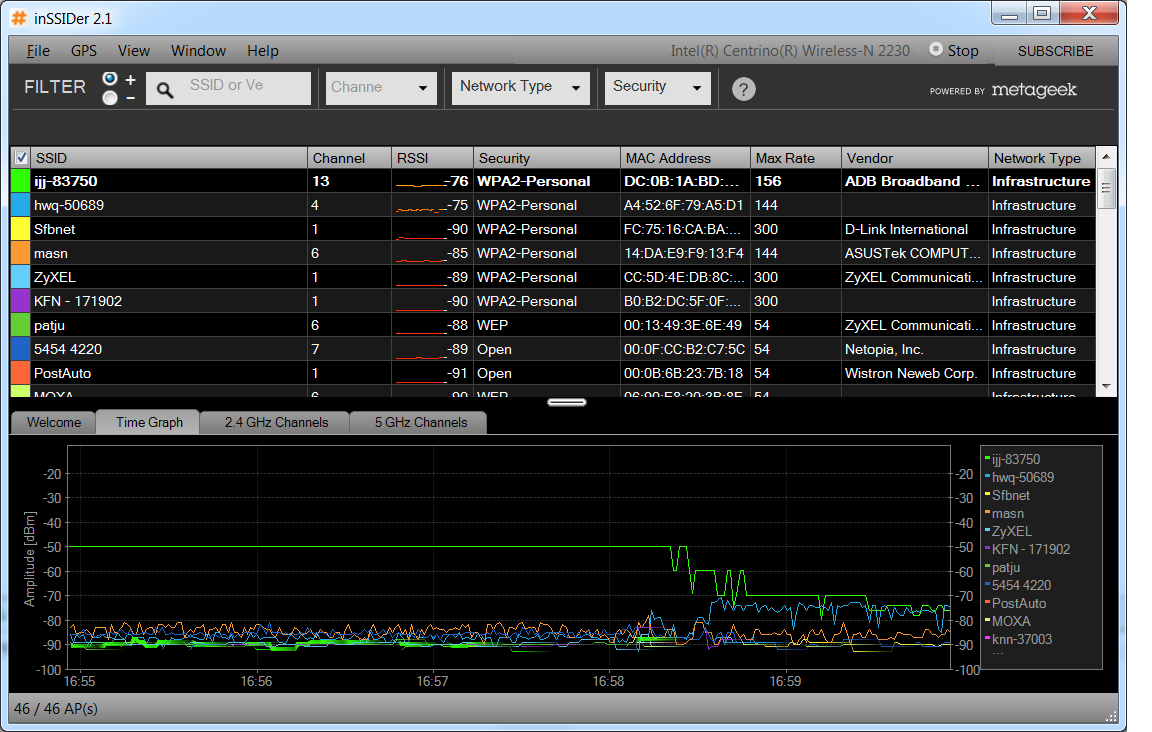Screen dimensions: 1152x732
Task: Click the network table scrollbar thumb
Action: coord(1106,188)
